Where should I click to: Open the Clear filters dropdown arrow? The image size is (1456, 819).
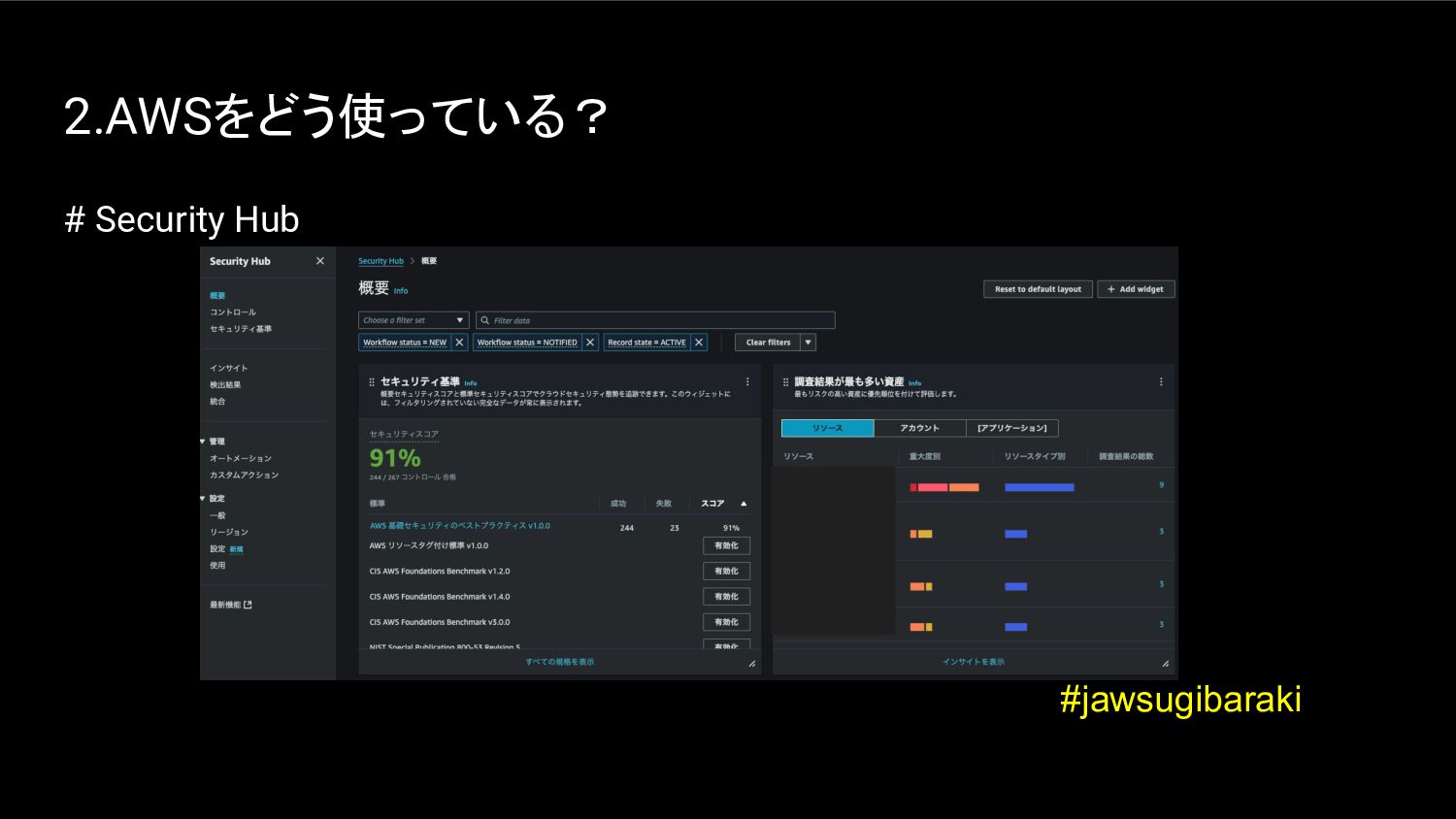pos(808,343)
